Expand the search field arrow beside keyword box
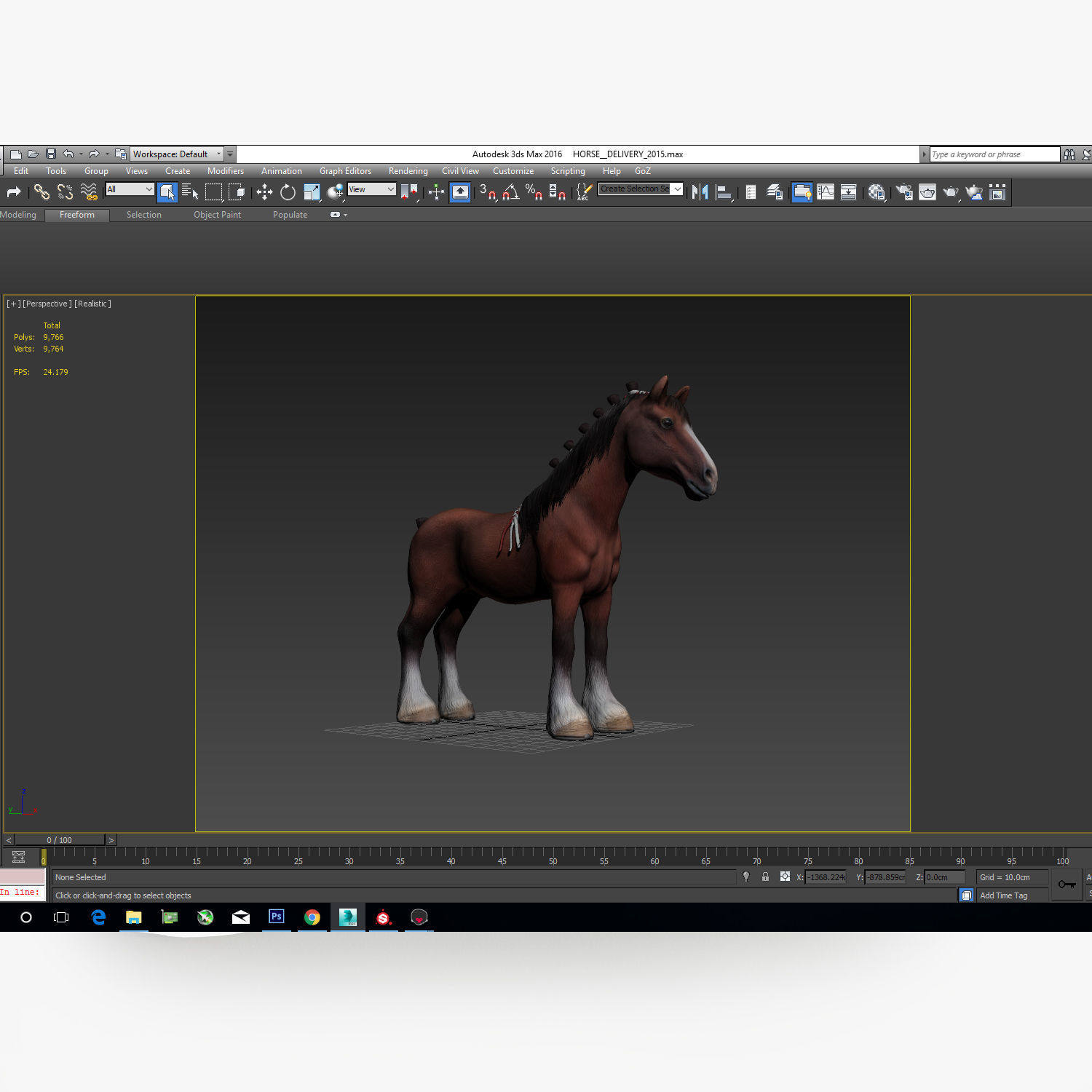This screenshot has width=1092, height=1092. pos(925,154)
